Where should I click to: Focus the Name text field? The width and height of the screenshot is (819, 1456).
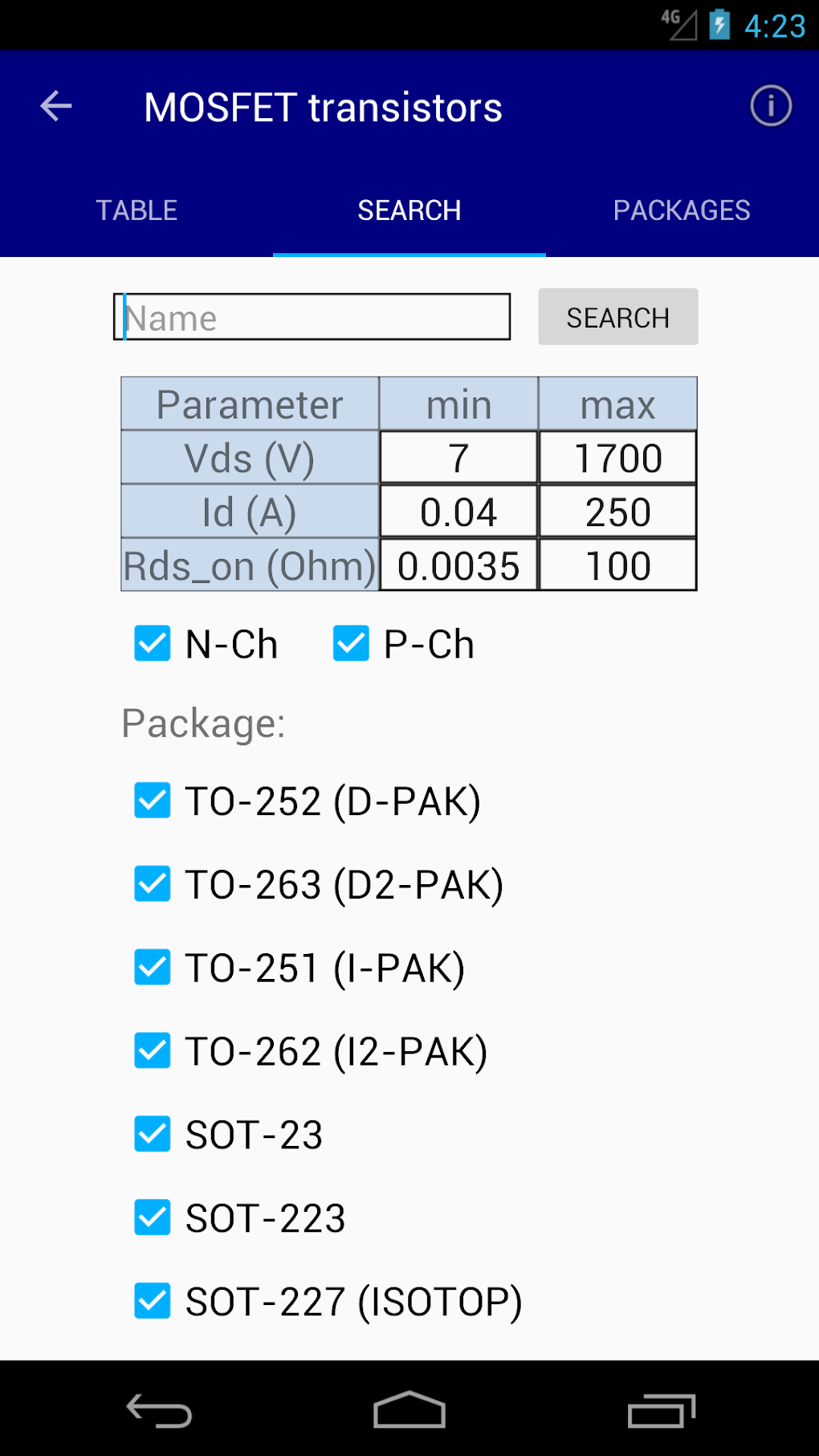coord(312,317)
